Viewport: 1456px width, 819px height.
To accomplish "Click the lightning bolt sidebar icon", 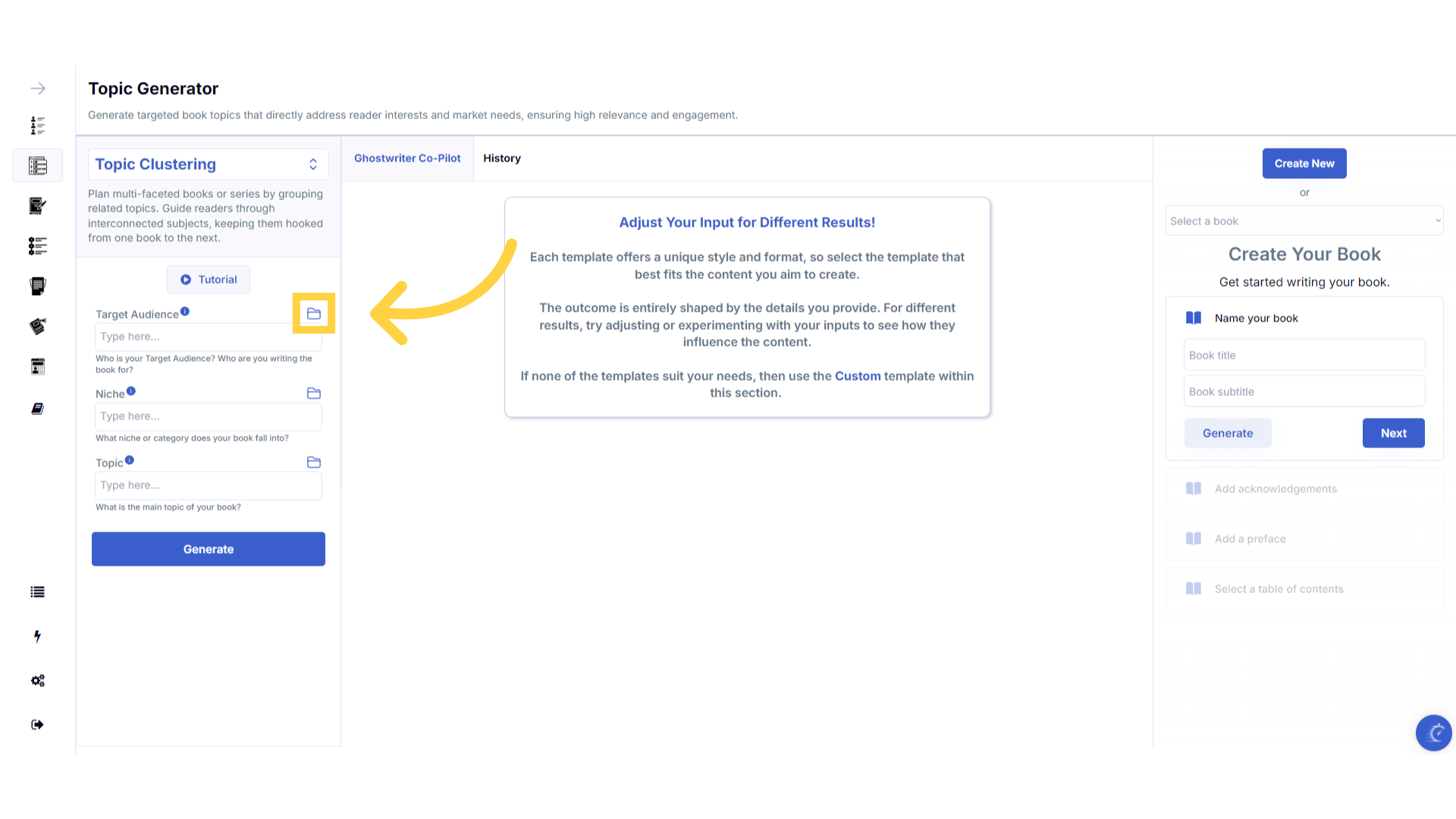I will coord(37,636).
